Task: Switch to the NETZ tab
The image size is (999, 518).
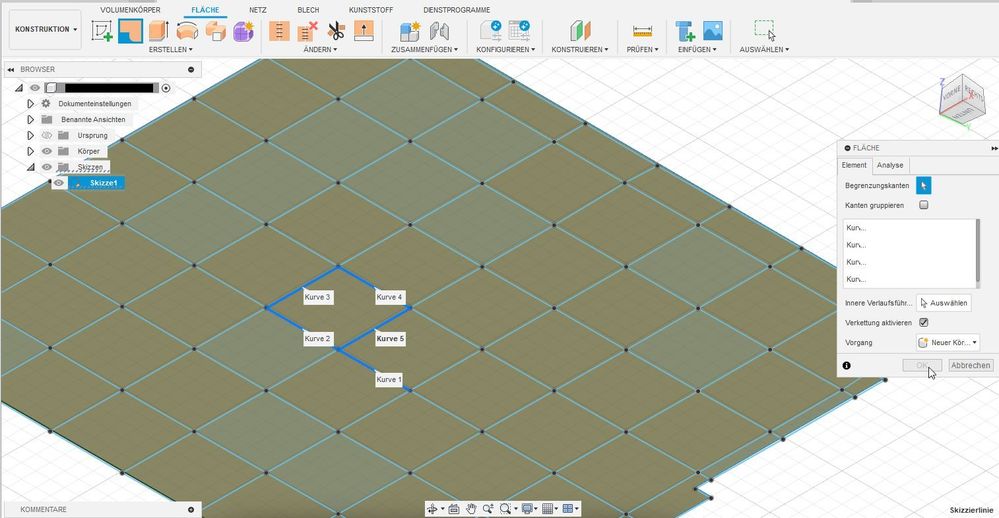Action: [x=257, y=10]
